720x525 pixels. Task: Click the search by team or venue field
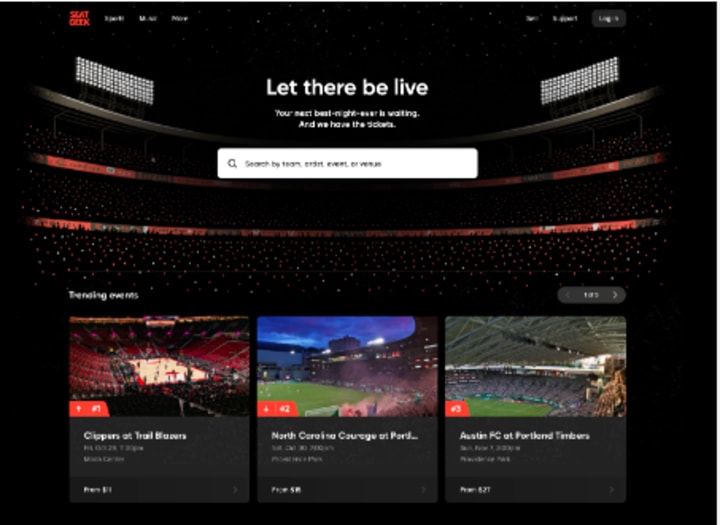pyautogui.click(x=348, y=163)
